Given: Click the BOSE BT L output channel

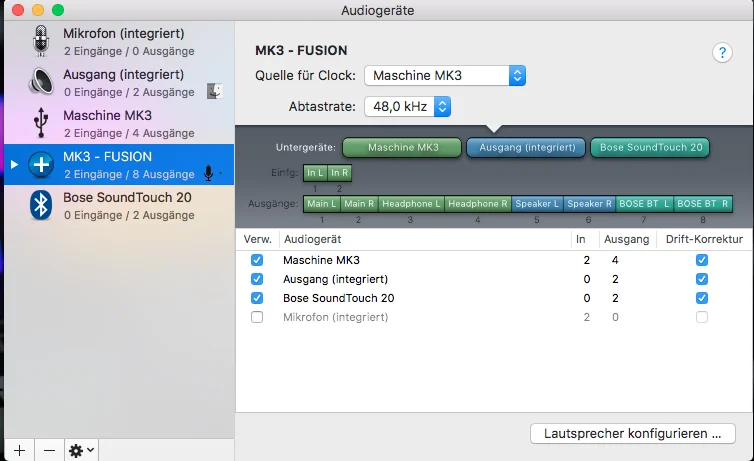Looking at the screenshot, I should [644, 204].
